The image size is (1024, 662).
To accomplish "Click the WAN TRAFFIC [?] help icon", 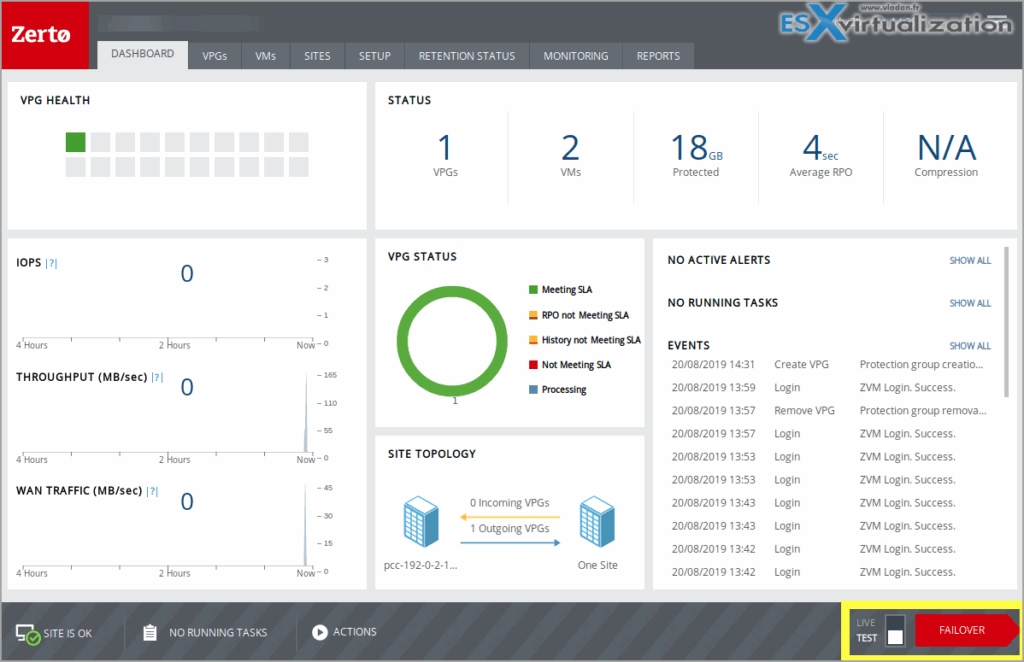I will (155, 491).
